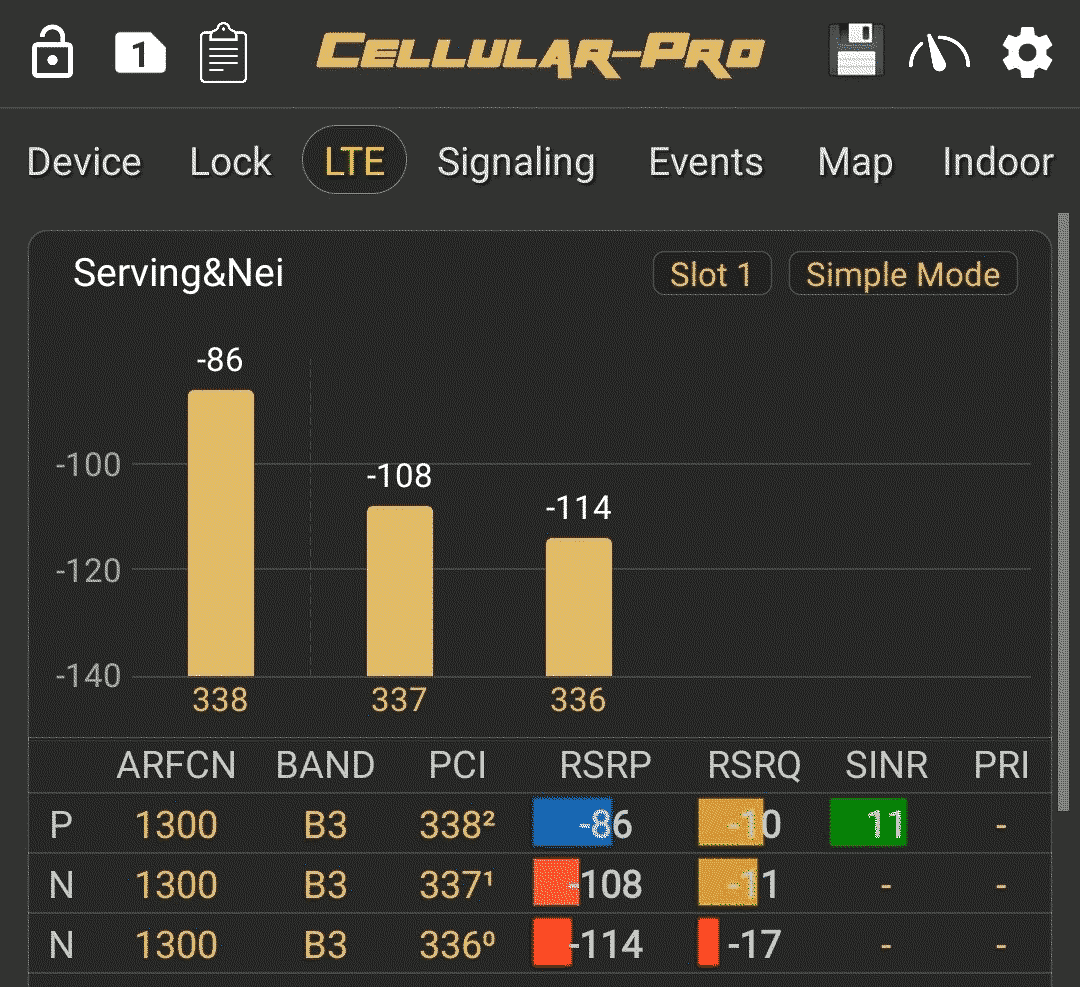Tap the Serving&Nei heading
The image size is (1080, 987).
(178, 273)
